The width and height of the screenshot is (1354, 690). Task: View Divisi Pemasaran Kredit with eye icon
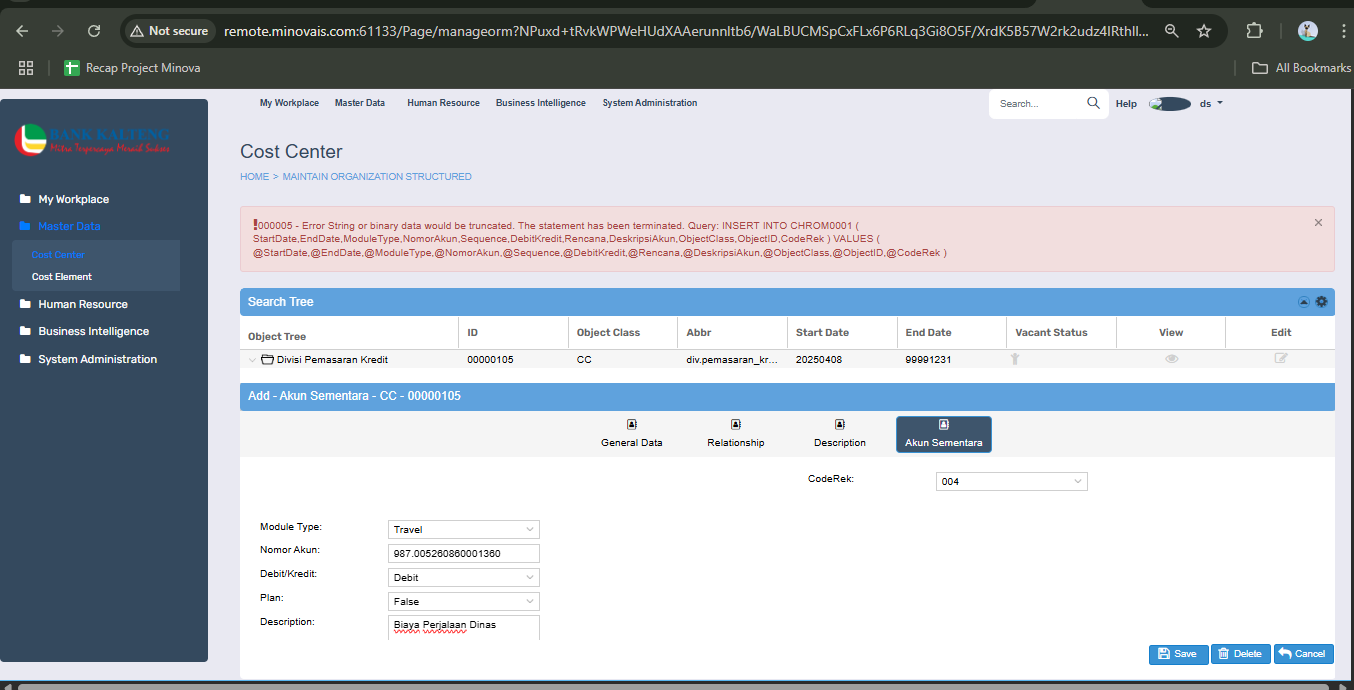pos(1171,359)
